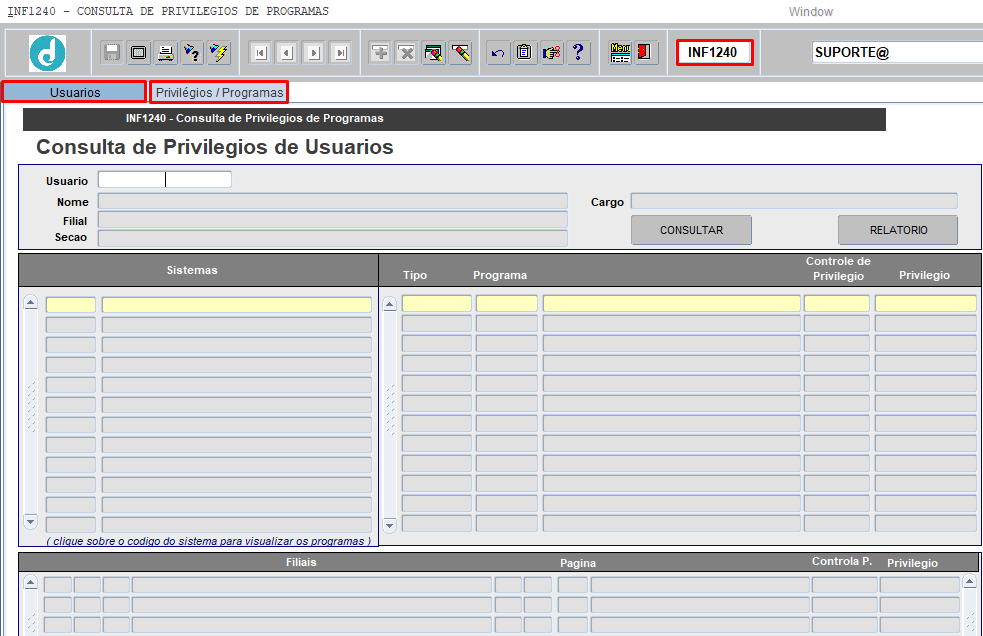The image size is (983, 636).
Task: Click the Filial field
Action: 333,220
